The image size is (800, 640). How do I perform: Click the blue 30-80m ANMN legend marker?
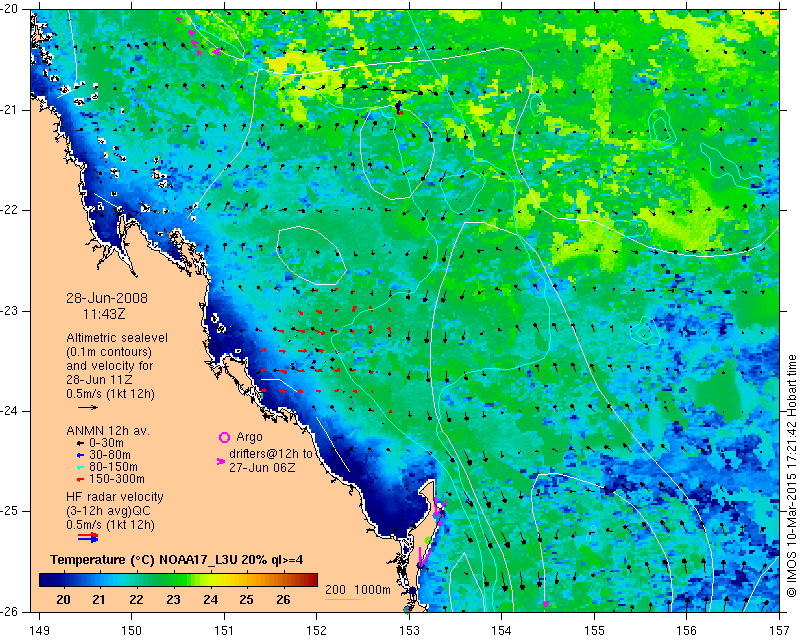(80, 455)
